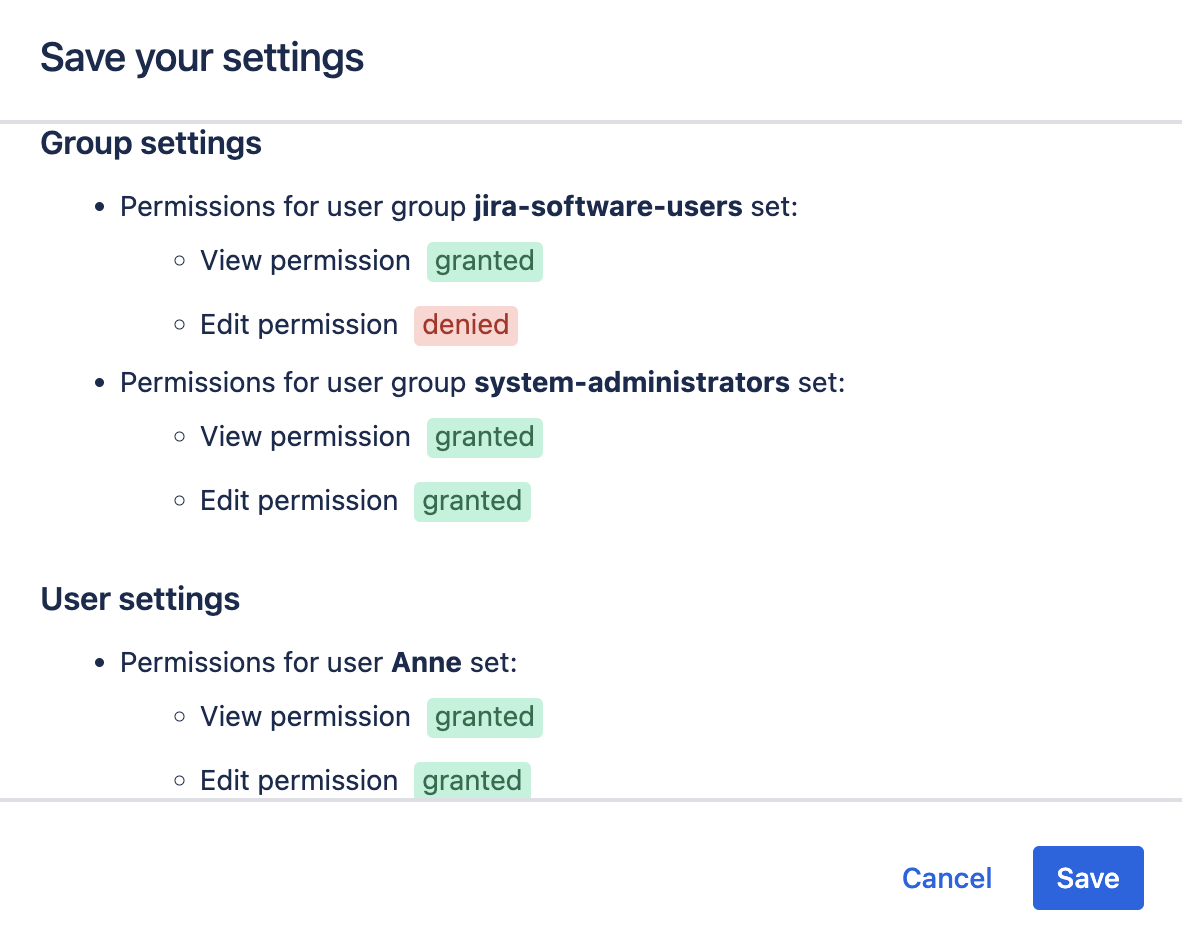Click the bullet beside jira-software-users permissions entry
This screenshot has width=1182, height=938.
pos(98,206)
